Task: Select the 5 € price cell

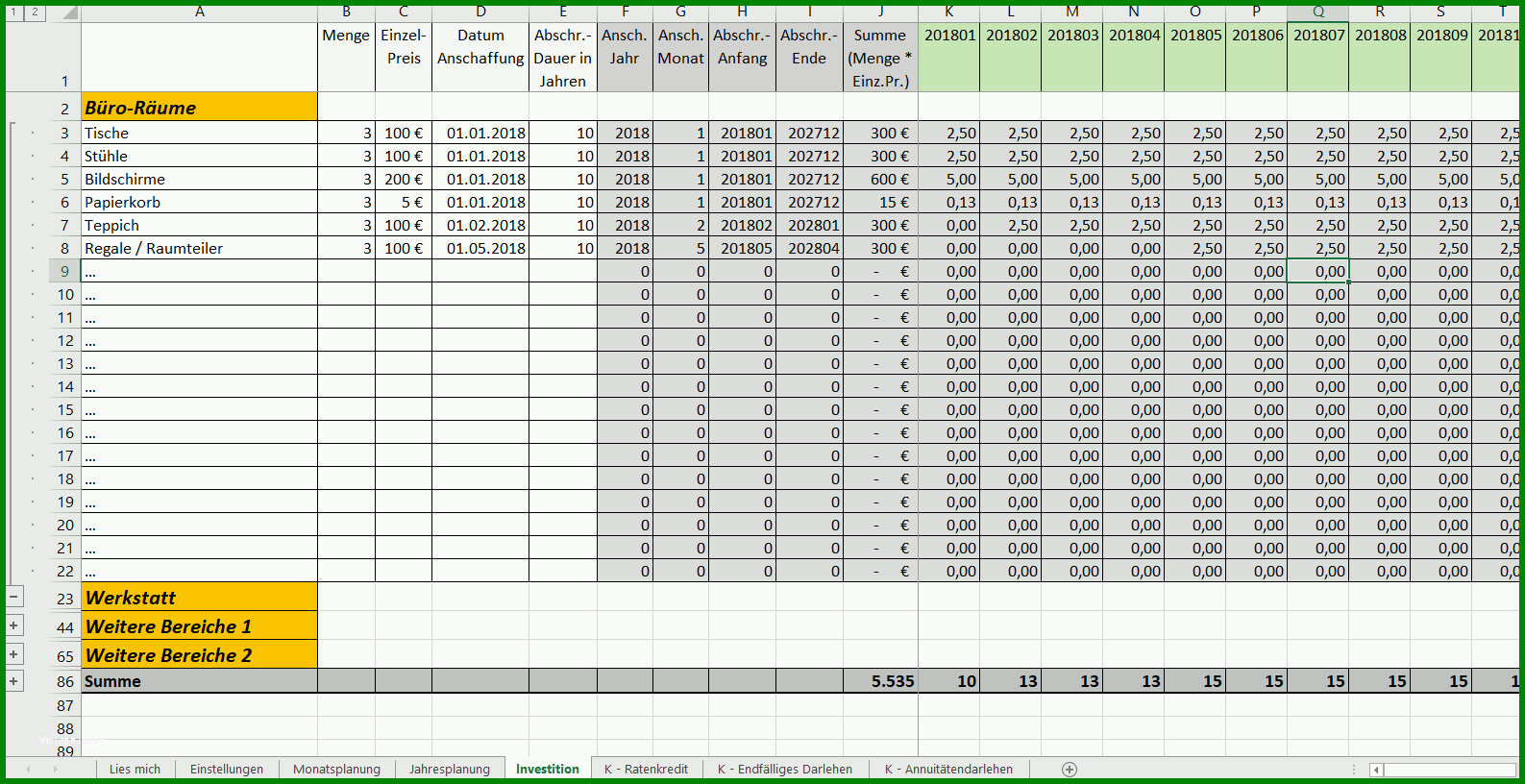Action: point(404,202)
